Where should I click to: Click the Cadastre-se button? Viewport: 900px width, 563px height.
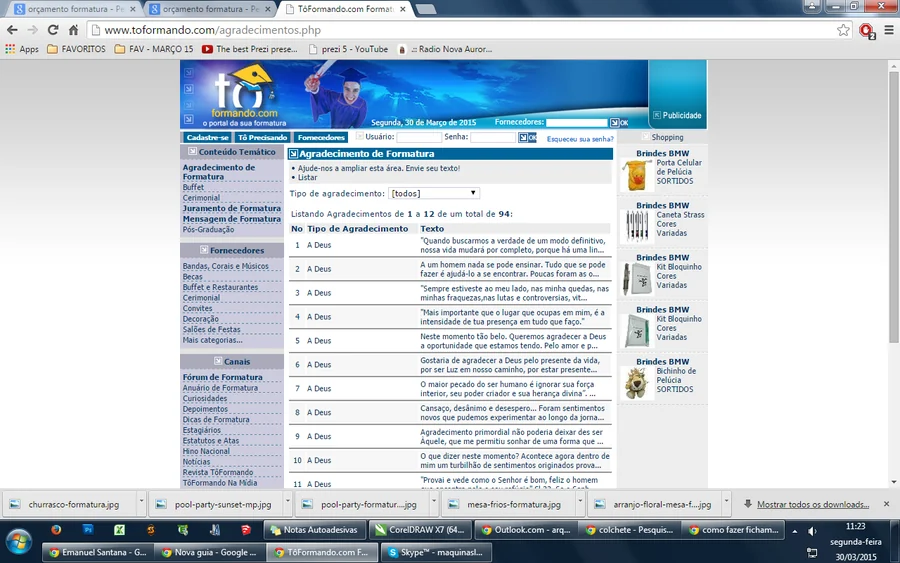(x=207, y=137)
